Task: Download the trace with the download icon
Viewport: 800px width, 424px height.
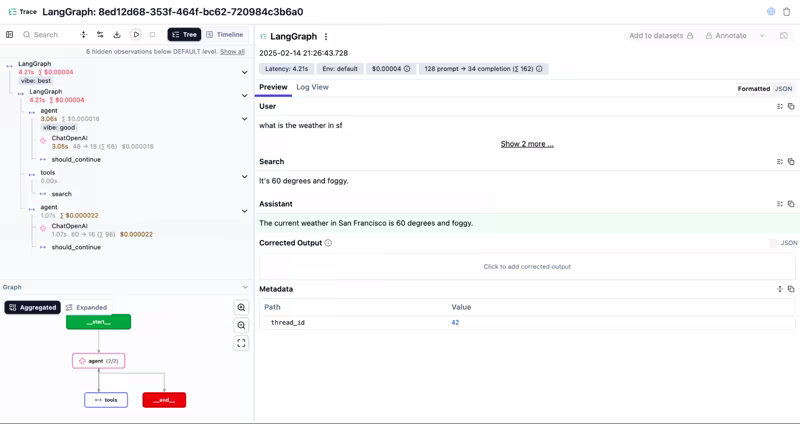Action: (x=117, y=35)
